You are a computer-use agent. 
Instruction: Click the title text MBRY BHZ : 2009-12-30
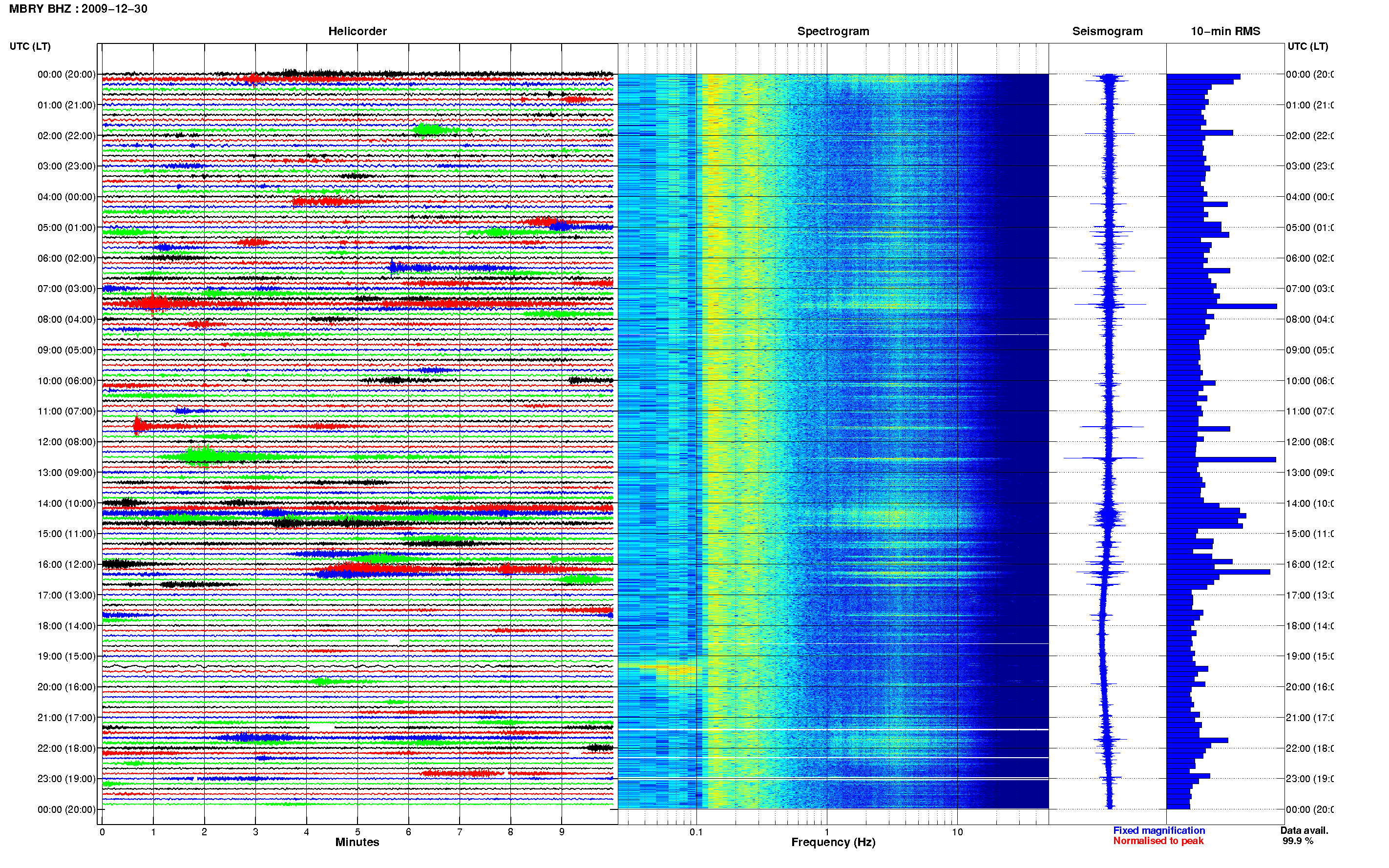pos(78,9)
